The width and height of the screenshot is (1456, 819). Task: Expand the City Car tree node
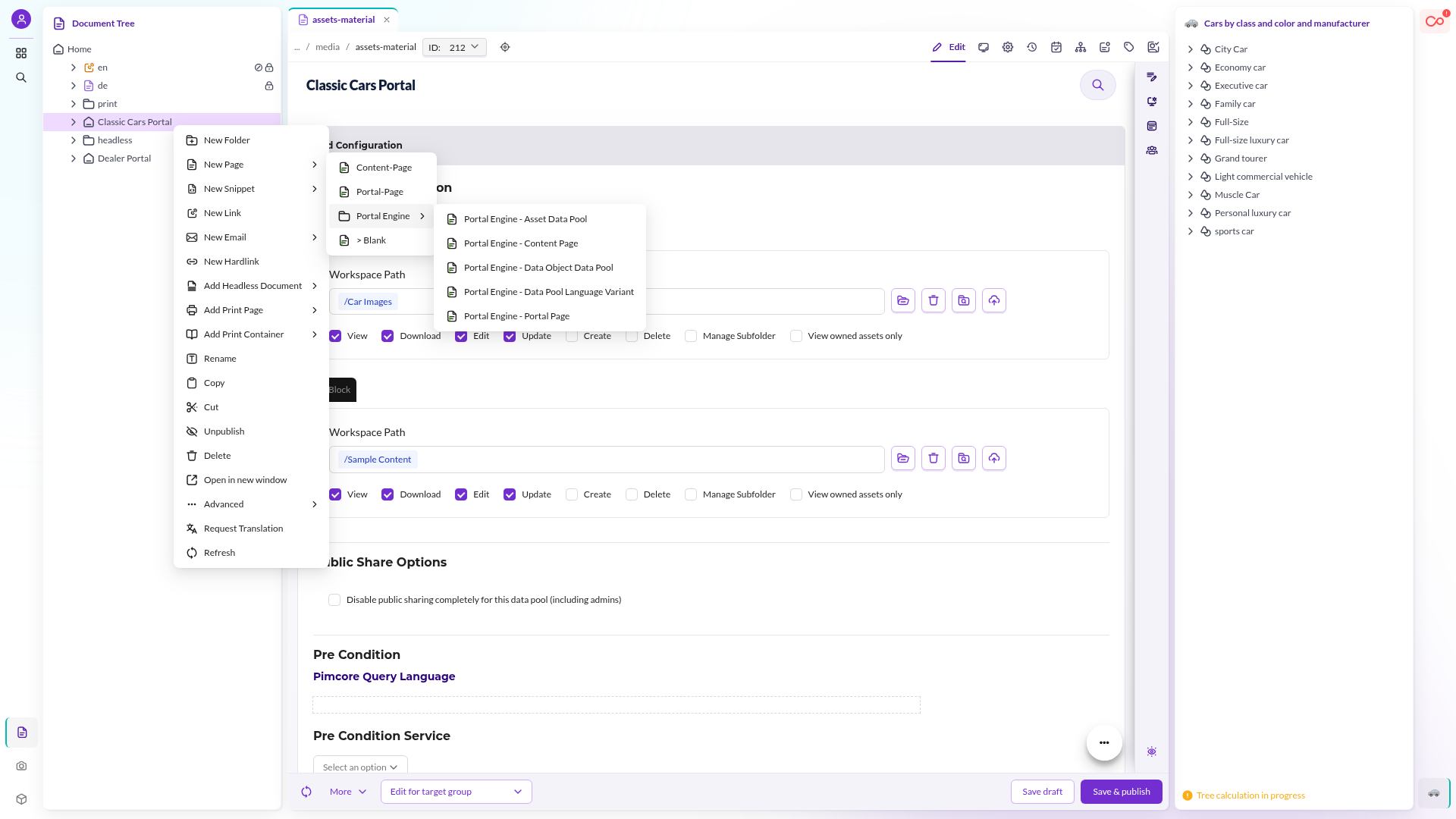point(1191,49)
